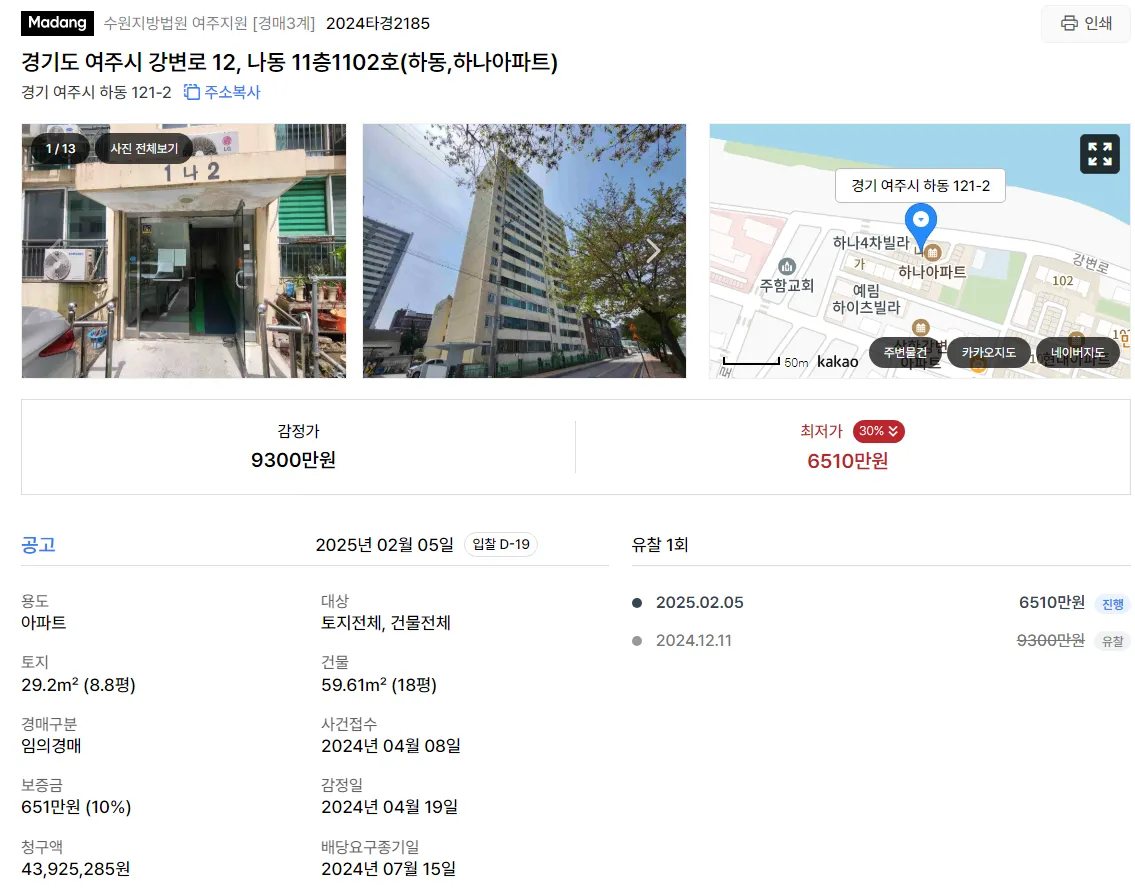Expand the map to fullscreen
The height and width of the screenshot is (889, 1135).
tap(1100, 153)
